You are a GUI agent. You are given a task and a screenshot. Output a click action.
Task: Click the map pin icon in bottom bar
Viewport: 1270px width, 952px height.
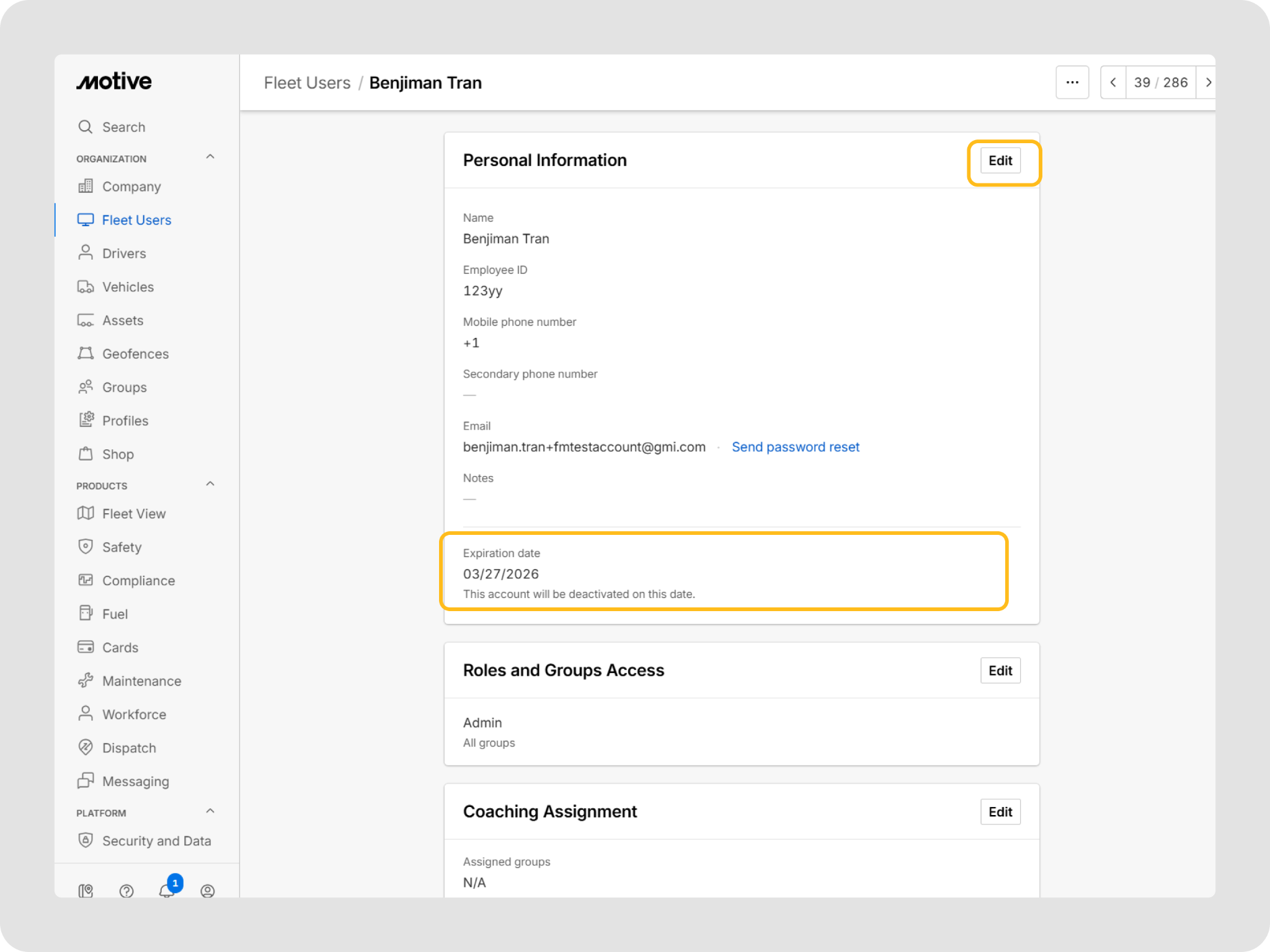pos(86,891)
